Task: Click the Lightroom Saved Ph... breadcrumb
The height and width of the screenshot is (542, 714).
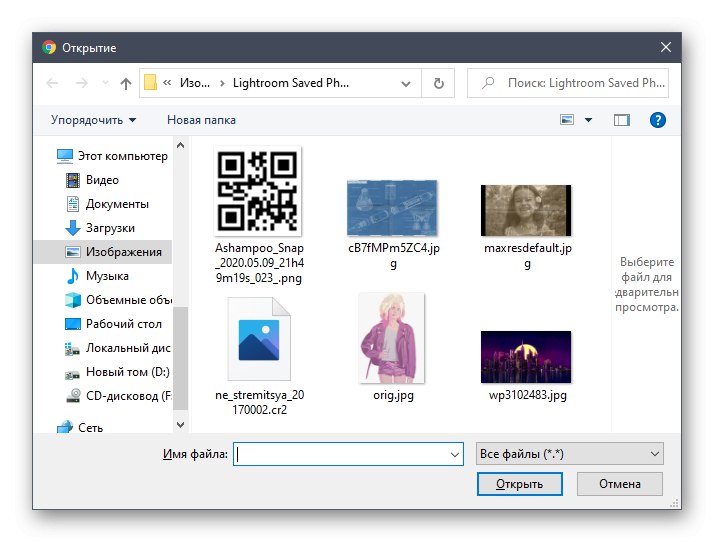Action: (291, 83)
